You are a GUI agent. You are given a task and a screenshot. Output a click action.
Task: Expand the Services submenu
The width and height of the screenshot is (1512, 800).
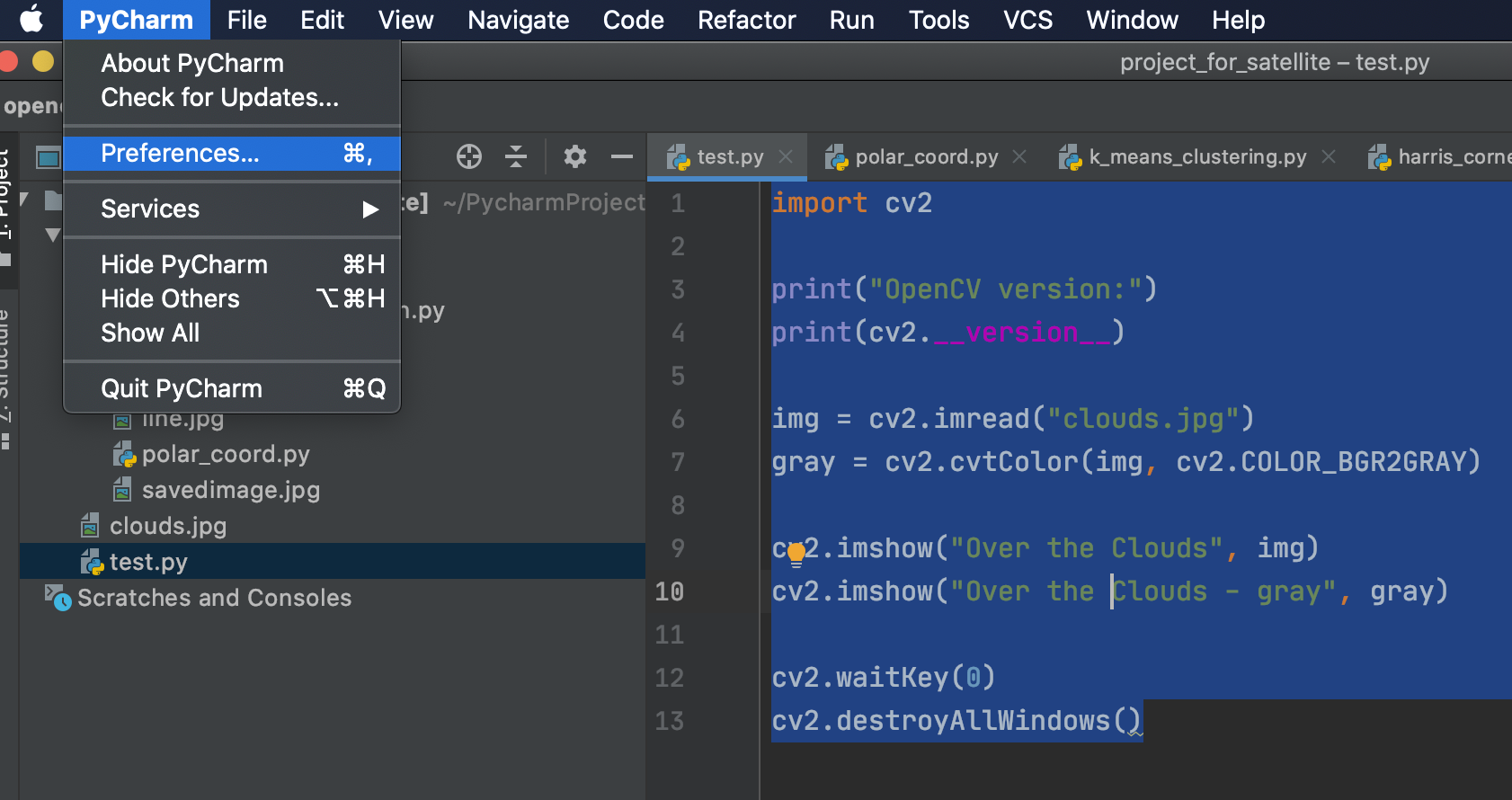(x=232, y=209)
